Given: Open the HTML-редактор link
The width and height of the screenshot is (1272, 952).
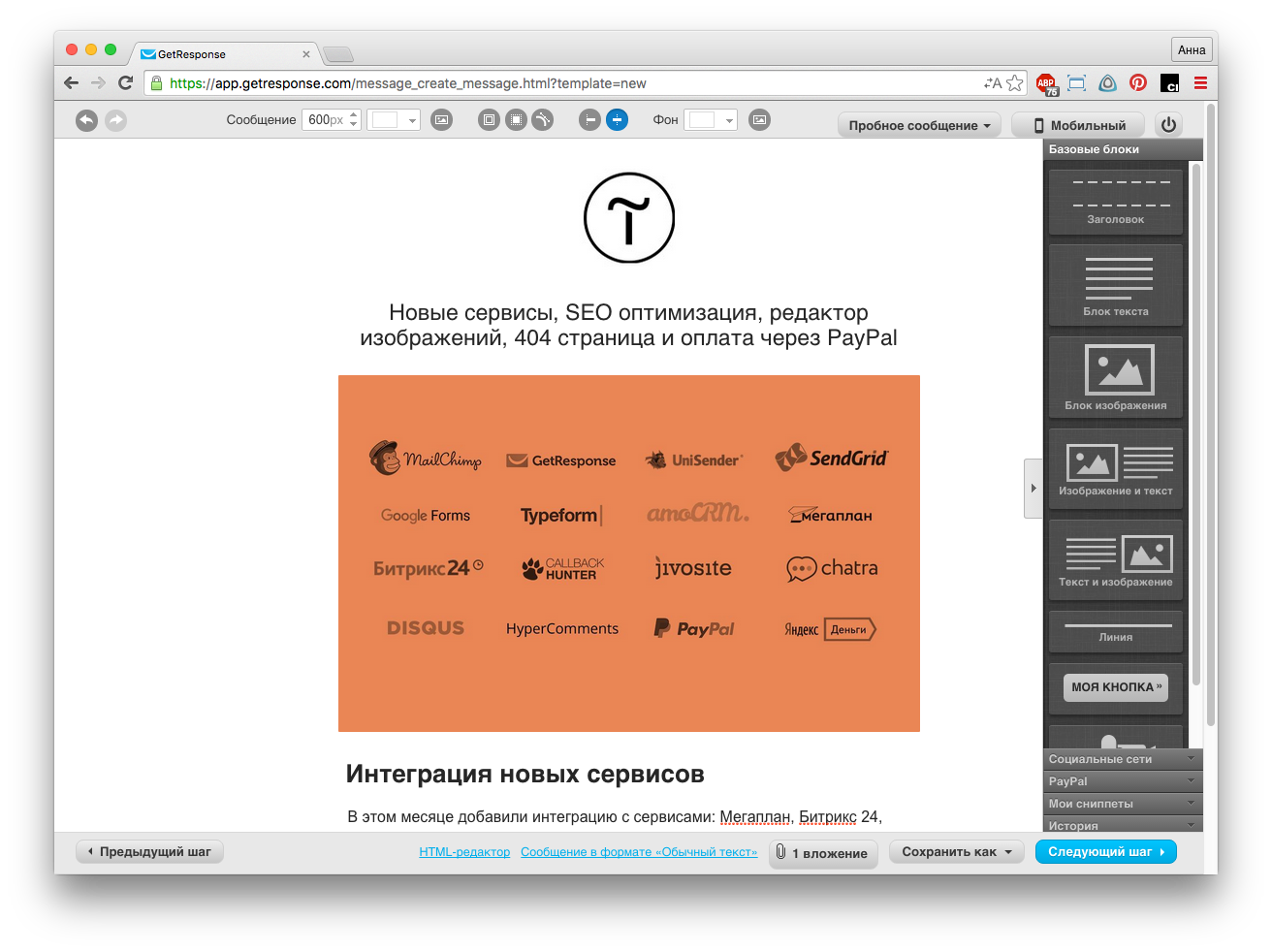Looking at the screenshot, I should point(464,852).
